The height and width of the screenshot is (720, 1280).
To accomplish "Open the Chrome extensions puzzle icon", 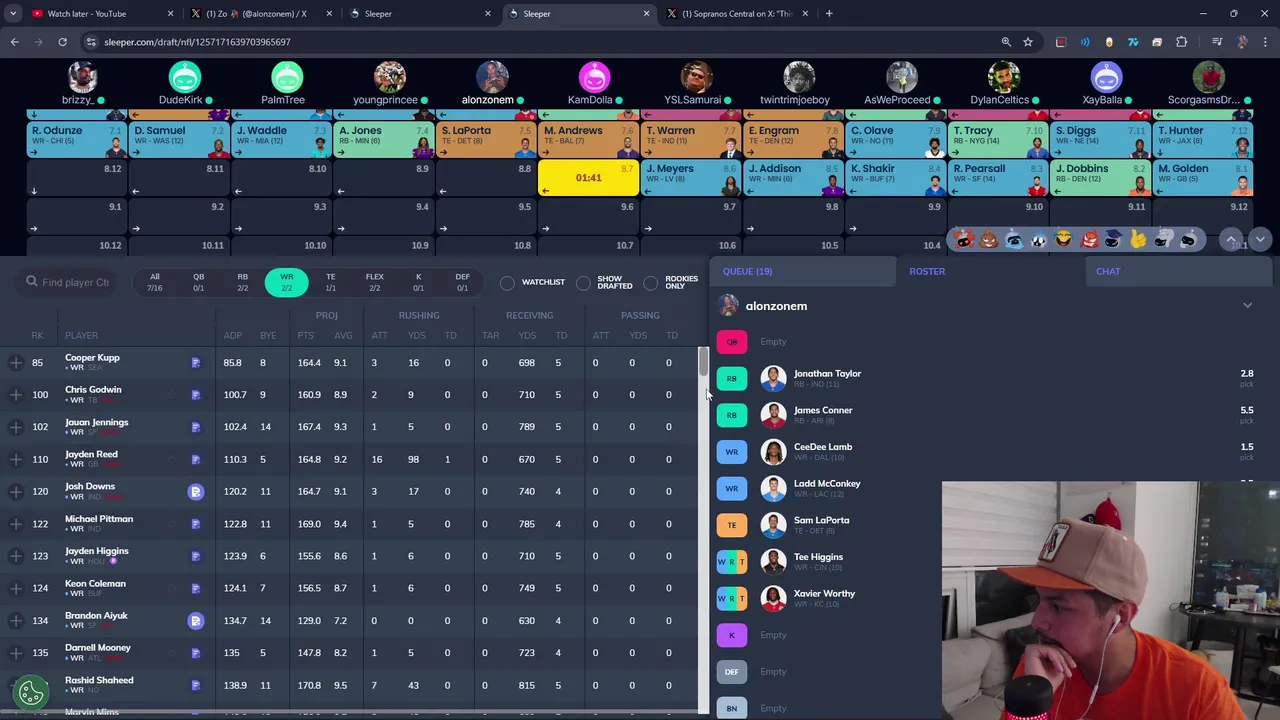I will 1181,42.
